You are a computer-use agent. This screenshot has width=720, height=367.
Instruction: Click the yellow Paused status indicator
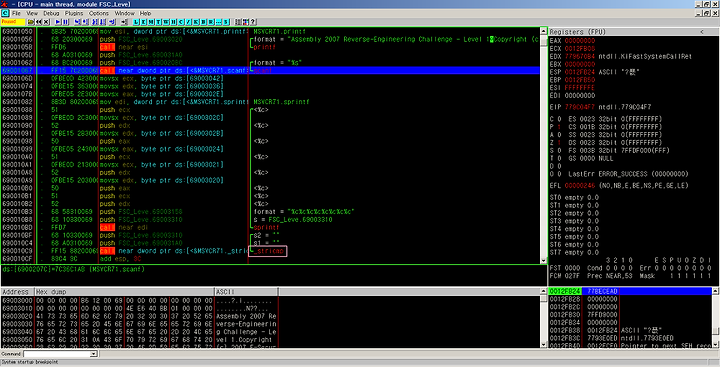coord(13,22)
